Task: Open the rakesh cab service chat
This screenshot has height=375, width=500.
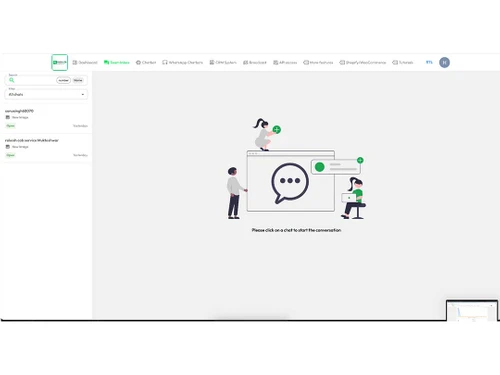Action: (46, 148)
